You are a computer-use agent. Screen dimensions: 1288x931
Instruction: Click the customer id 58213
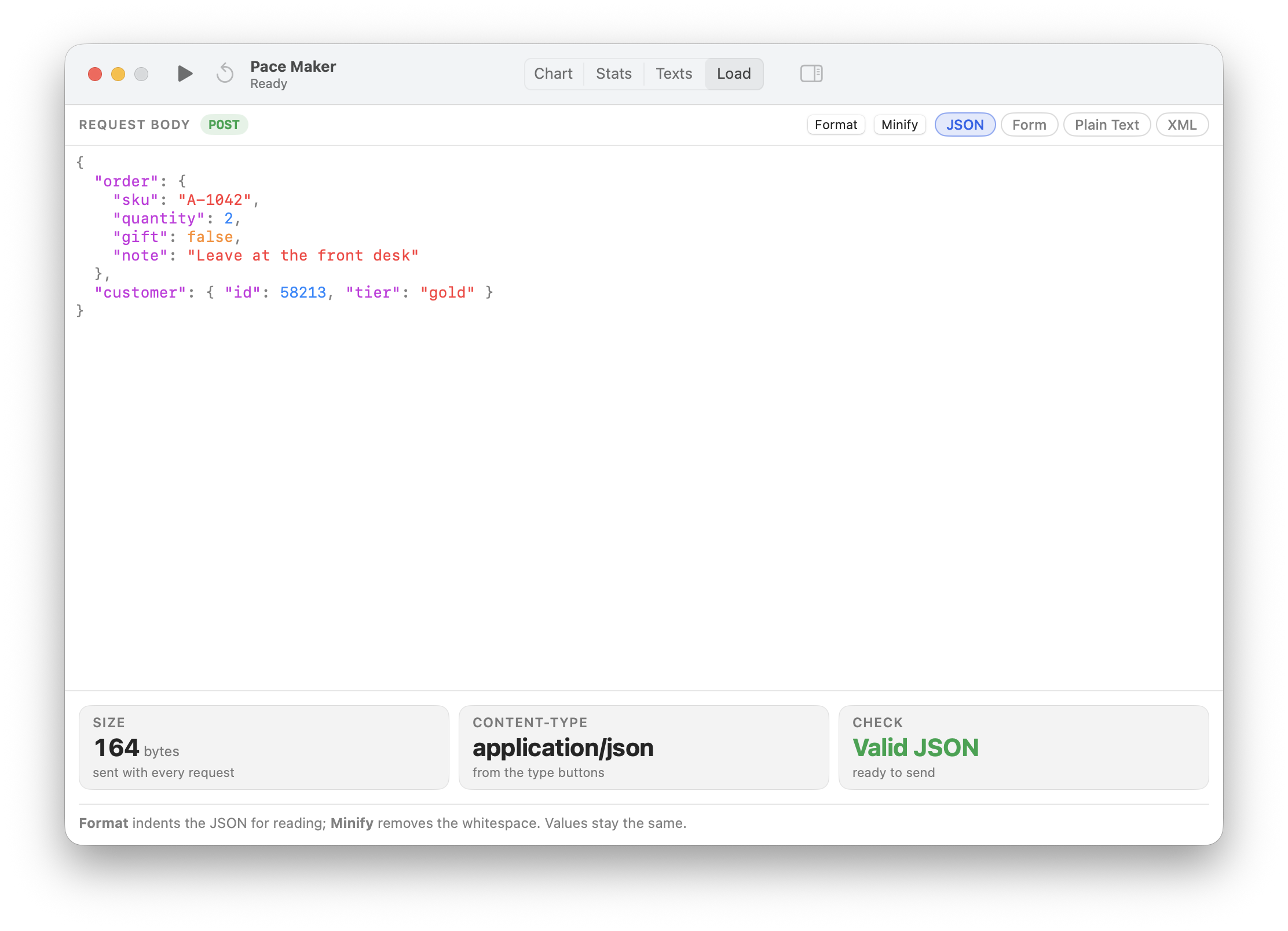pyautogui.click(x=303, y=292)
